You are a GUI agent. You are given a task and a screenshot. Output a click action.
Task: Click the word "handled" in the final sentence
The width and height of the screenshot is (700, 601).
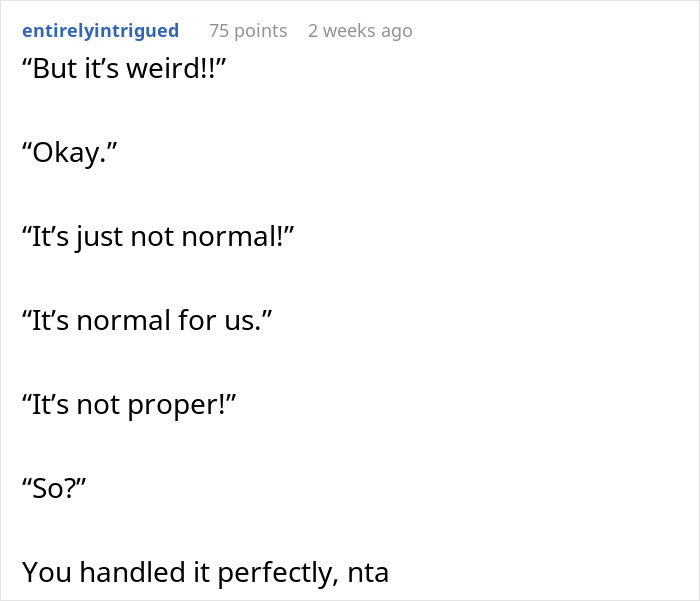pyautogui.click(x=132, y=573)
